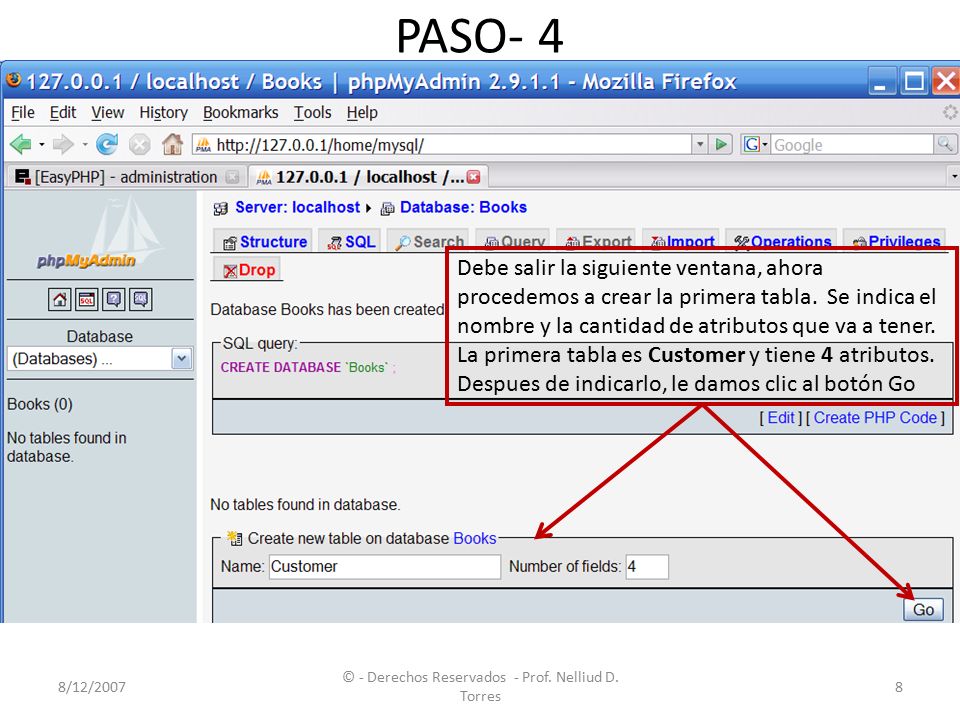The height and width of the screenshot is (720, 960).
Task: Open the Import tab
Action: click(x=682, y=241)
